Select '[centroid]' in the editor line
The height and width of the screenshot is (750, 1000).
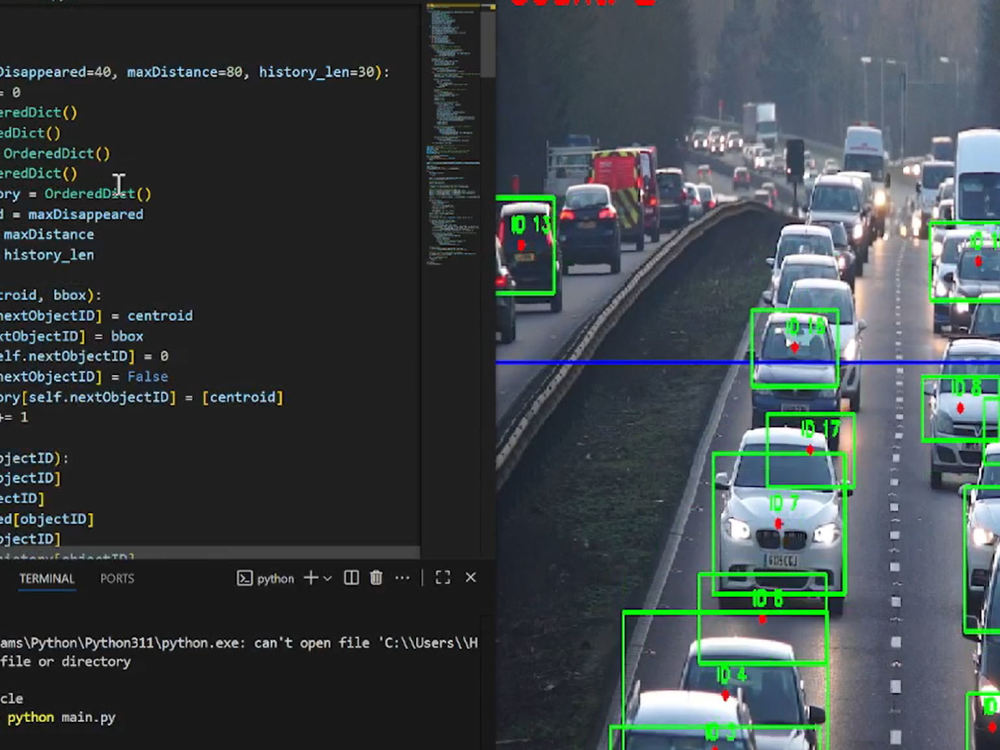[242, 397]
